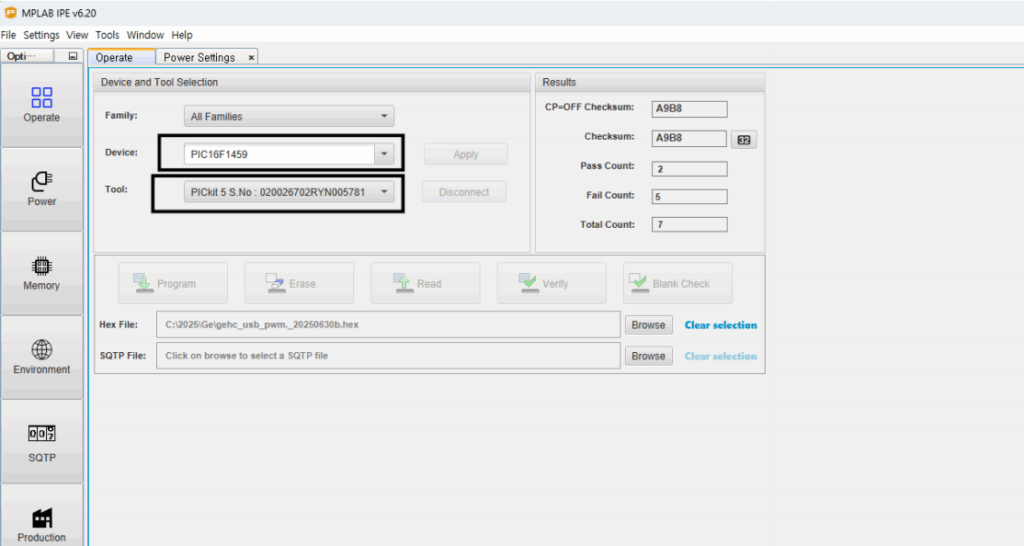Open the View menu

tap(77, 35)
